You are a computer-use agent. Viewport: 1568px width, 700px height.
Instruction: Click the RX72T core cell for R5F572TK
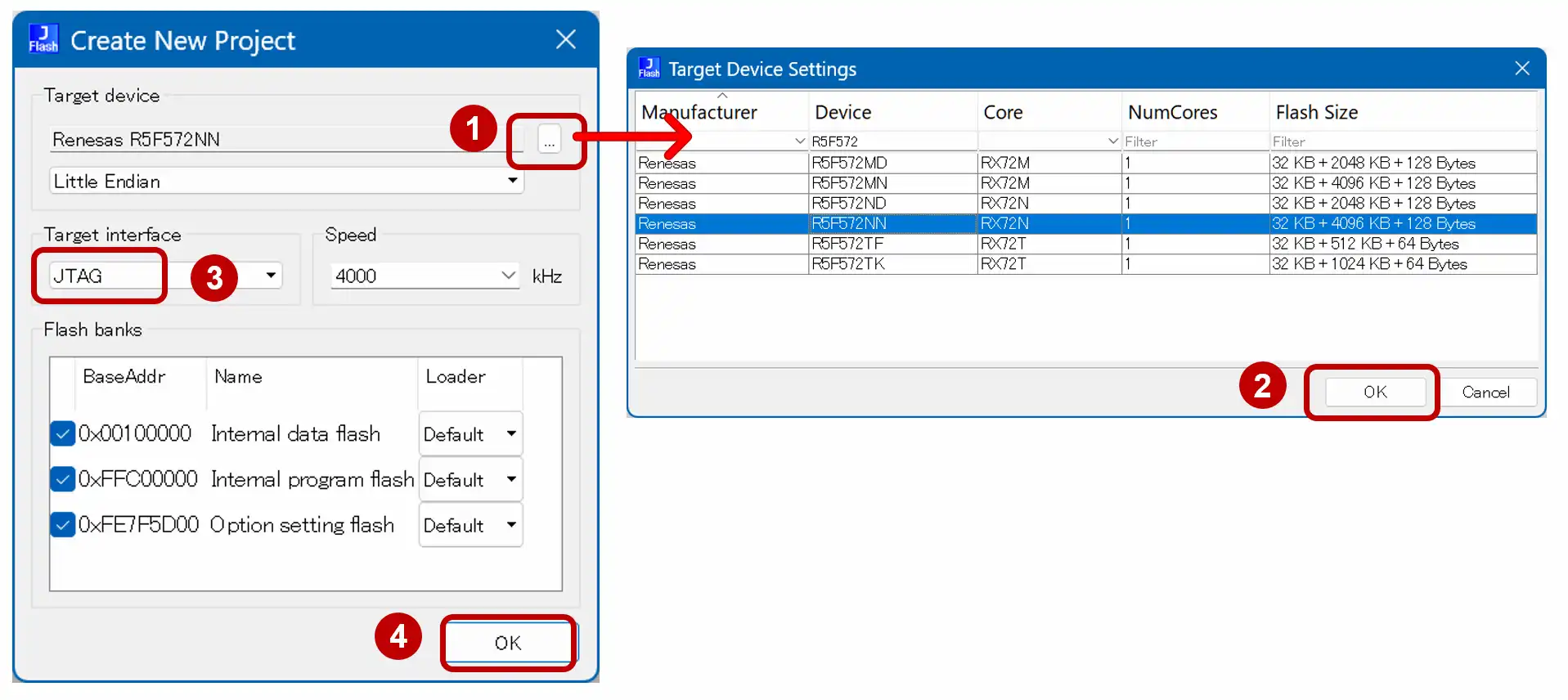coord(1049,264)
